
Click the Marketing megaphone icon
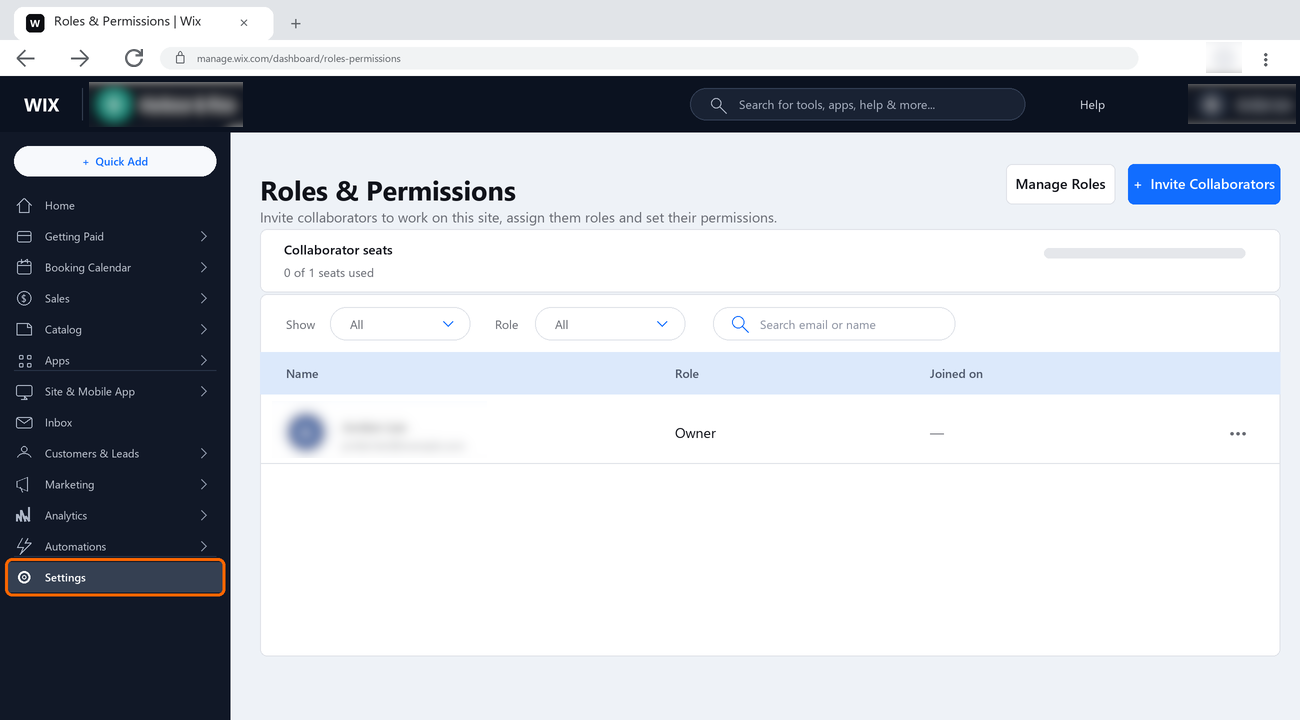pos(25,485)
